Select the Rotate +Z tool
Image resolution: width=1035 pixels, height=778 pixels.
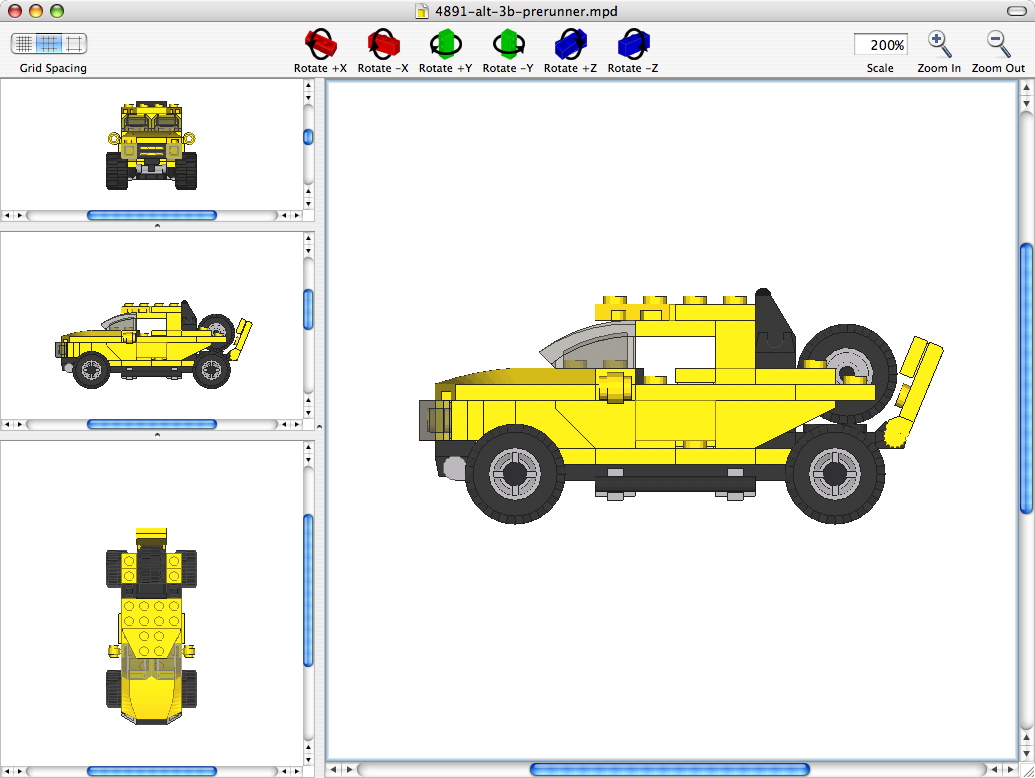[569, 44]
